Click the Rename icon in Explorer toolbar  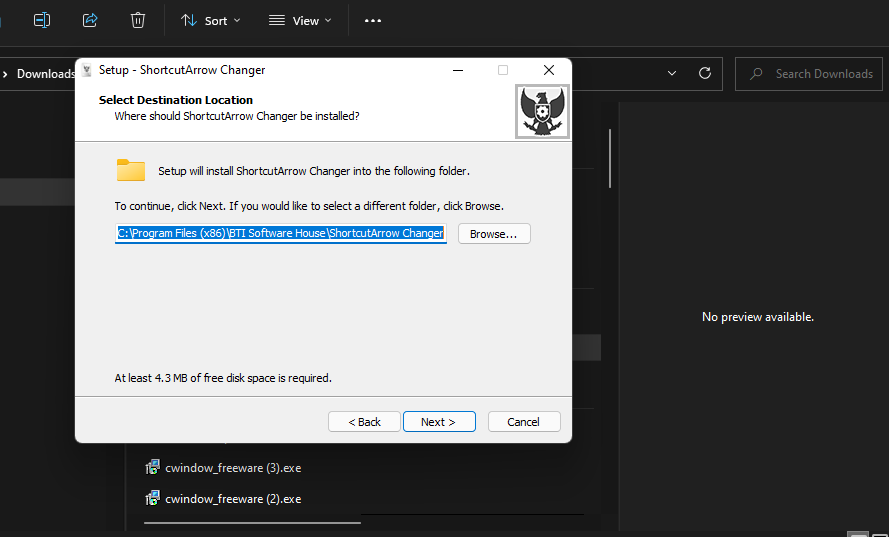(42, 20)
